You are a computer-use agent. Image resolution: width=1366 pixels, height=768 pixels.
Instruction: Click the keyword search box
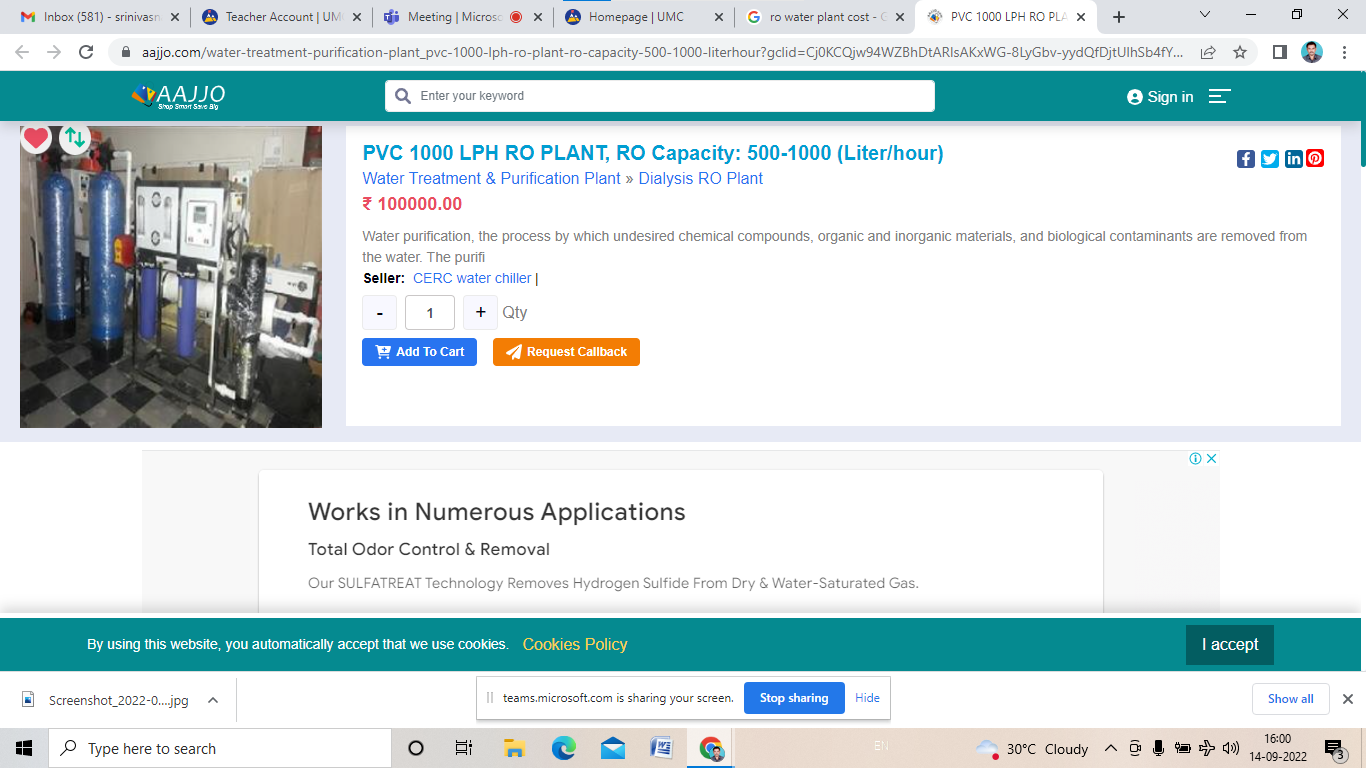pyautogui.click(x=660, y=96)
